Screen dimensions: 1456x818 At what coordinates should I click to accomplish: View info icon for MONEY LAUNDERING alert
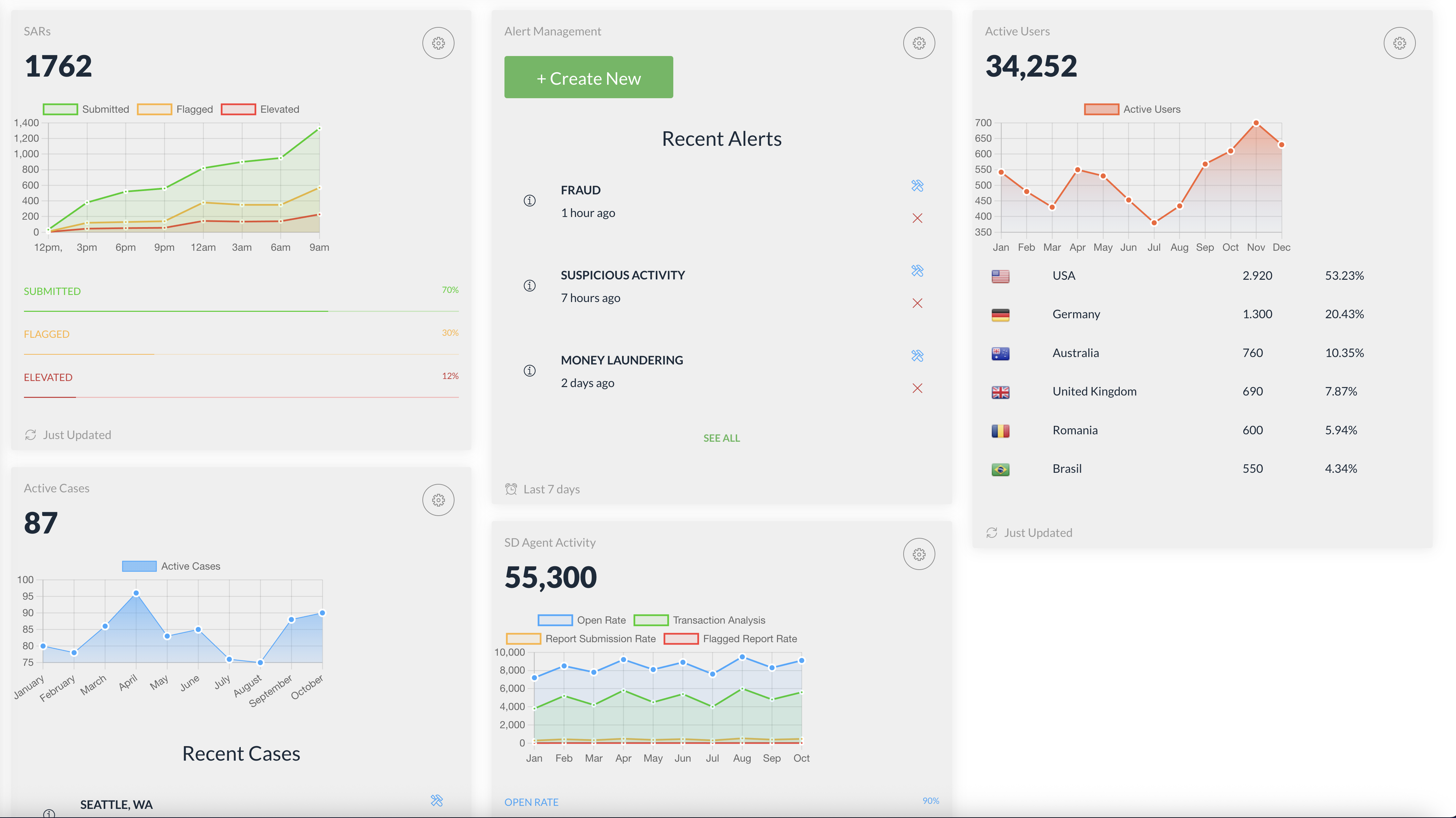(x=529, y=371)
